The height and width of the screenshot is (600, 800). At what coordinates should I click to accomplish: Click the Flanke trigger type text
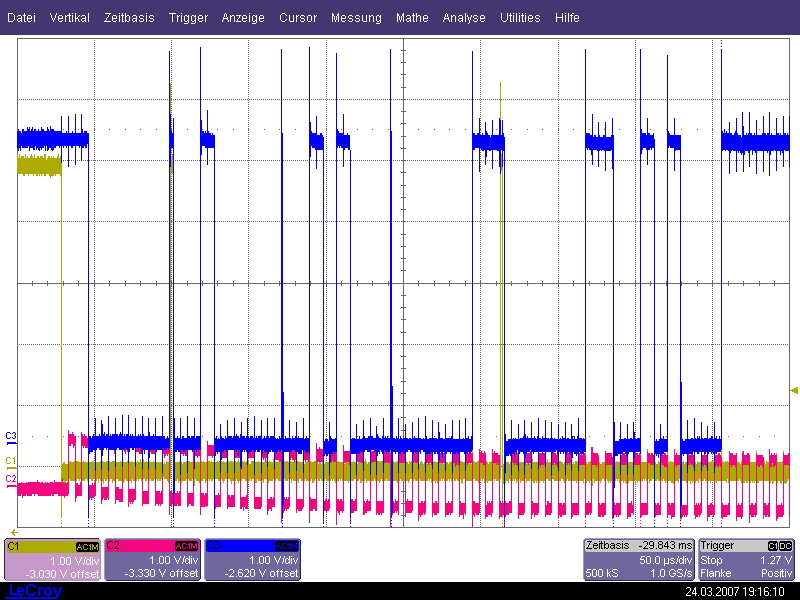715,573
